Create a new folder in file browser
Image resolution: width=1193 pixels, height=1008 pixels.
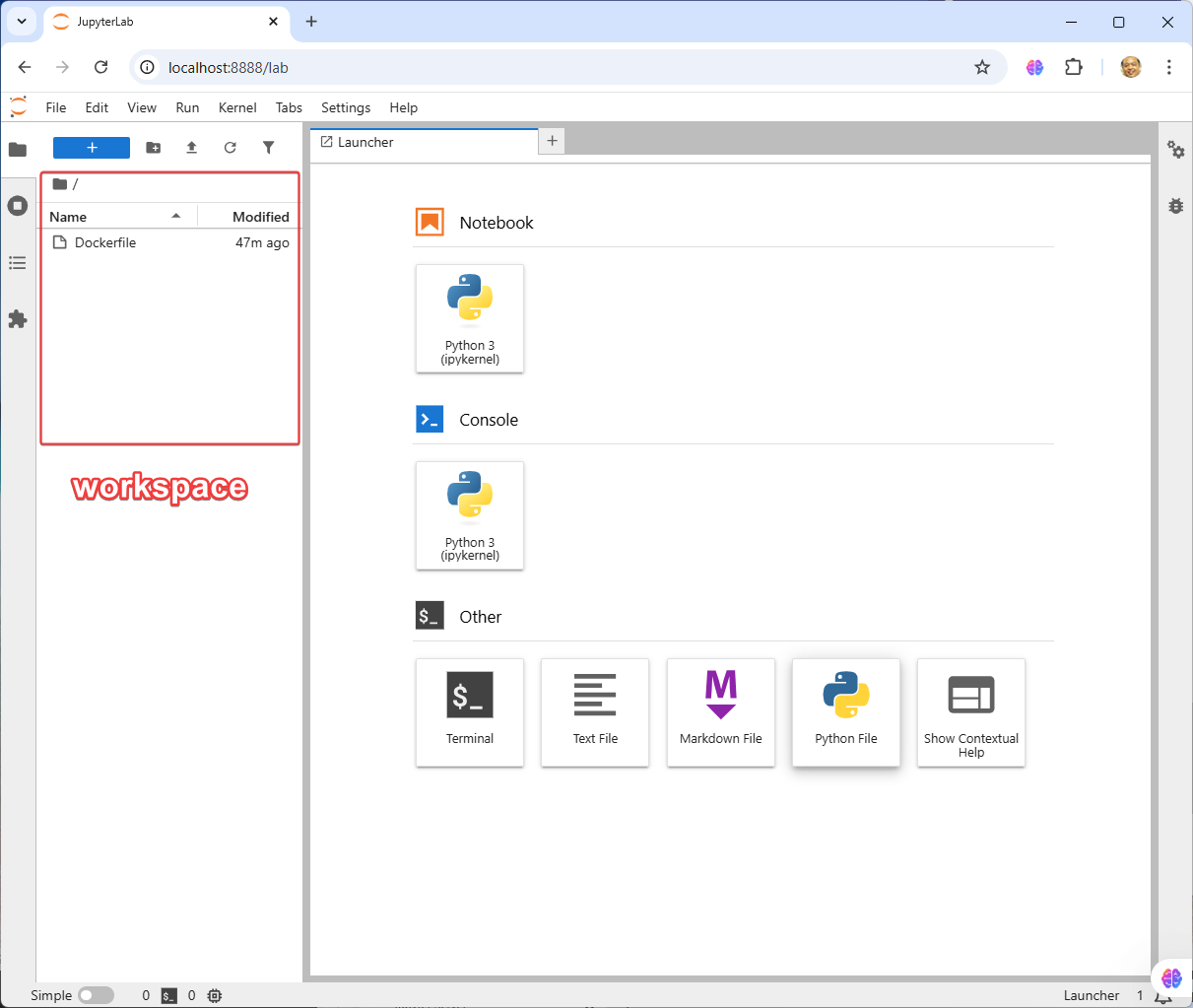(154, 148)
